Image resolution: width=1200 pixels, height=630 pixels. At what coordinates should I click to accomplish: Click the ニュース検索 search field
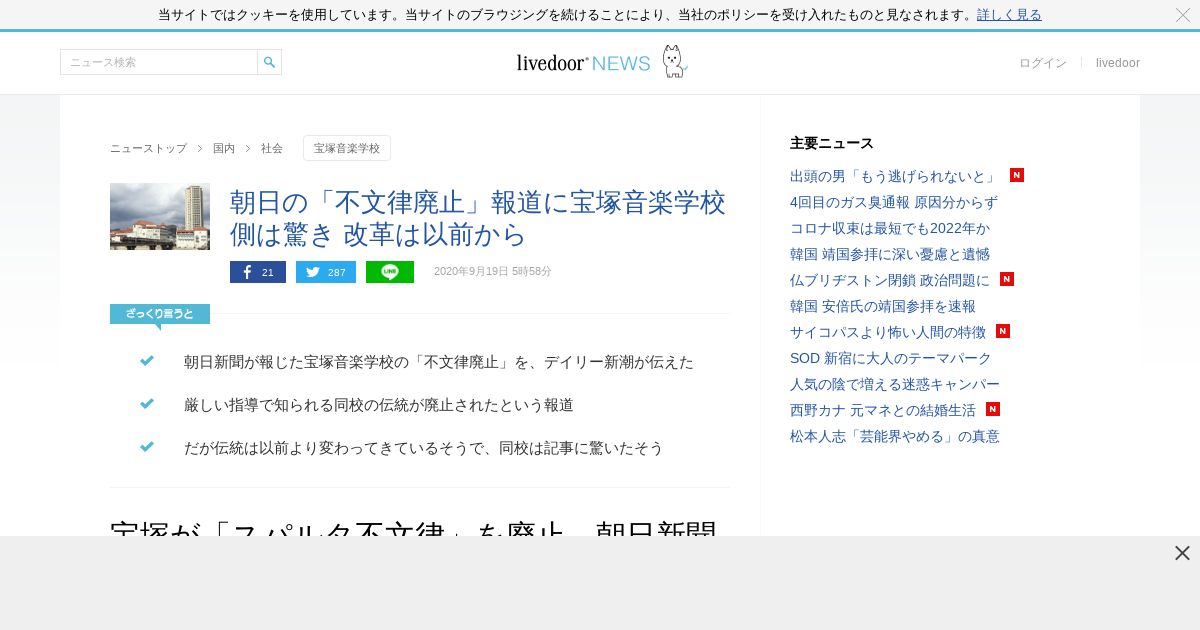coord(159,62)
